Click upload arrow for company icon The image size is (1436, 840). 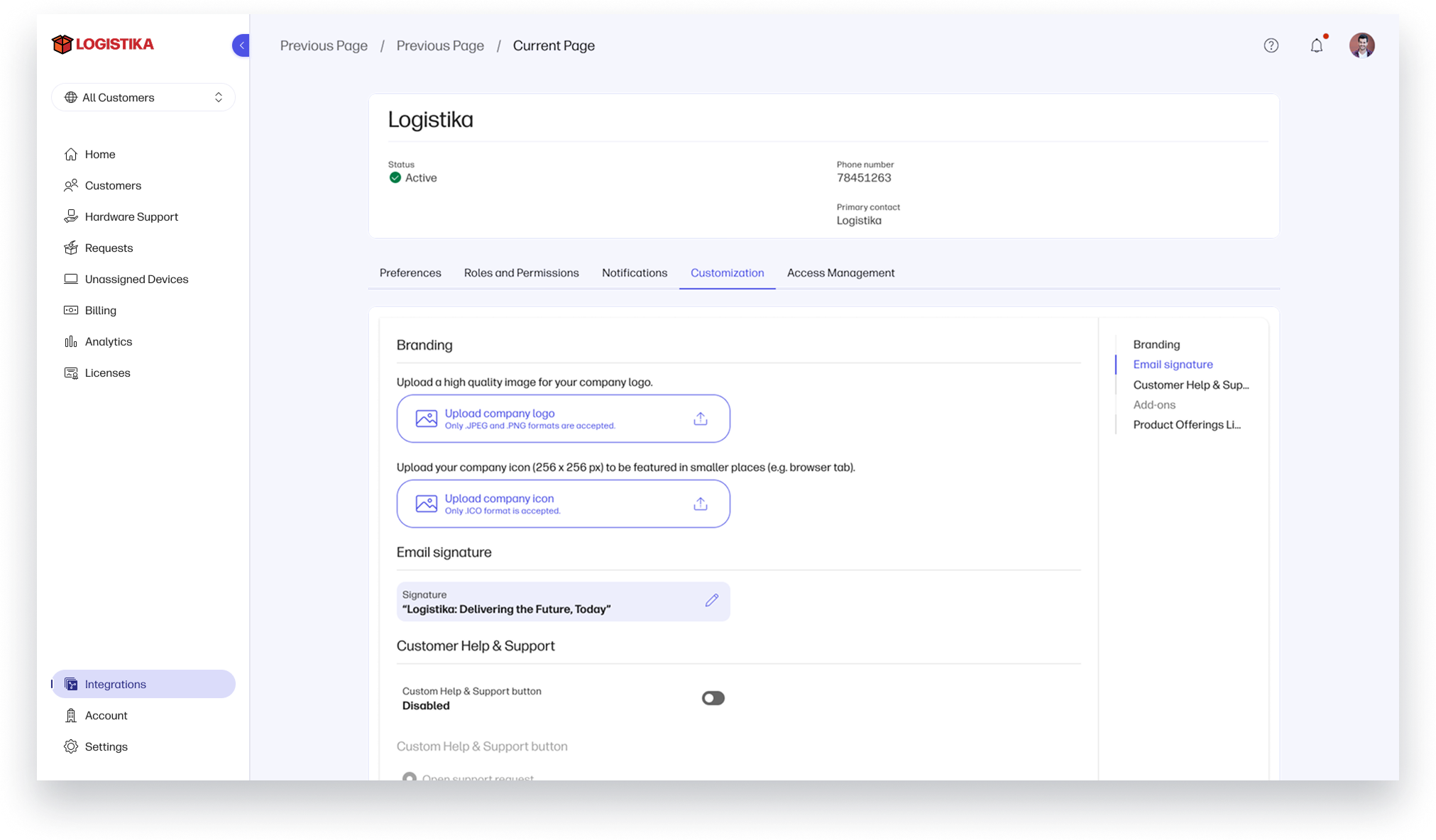click(x=700, y=504)
